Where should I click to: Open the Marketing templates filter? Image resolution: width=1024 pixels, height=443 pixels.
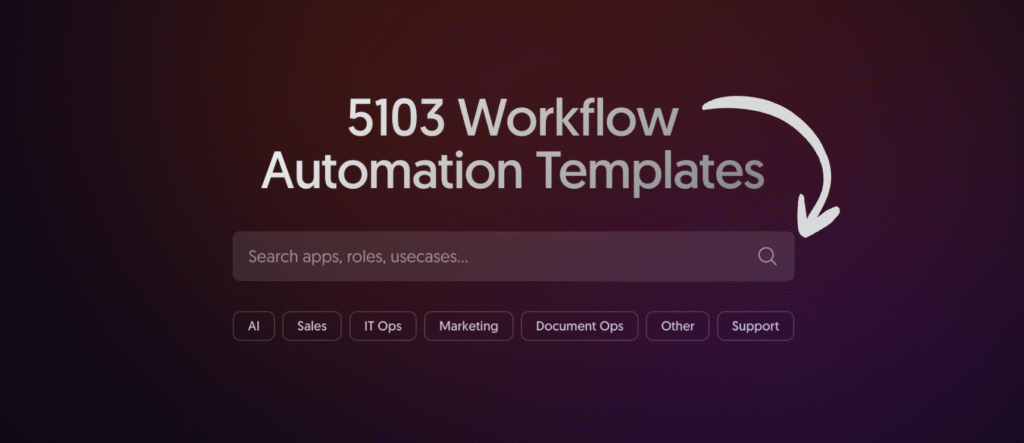pos(468,326)
